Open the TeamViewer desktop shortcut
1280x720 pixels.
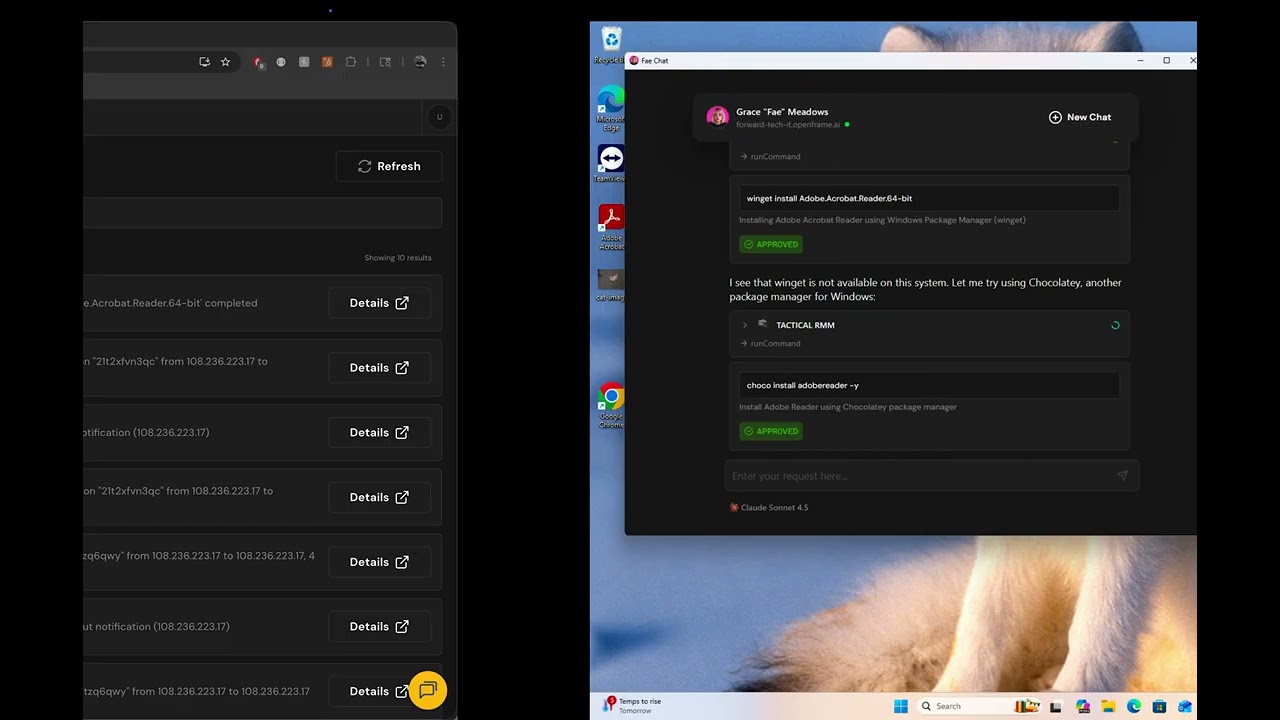point(611,164)
